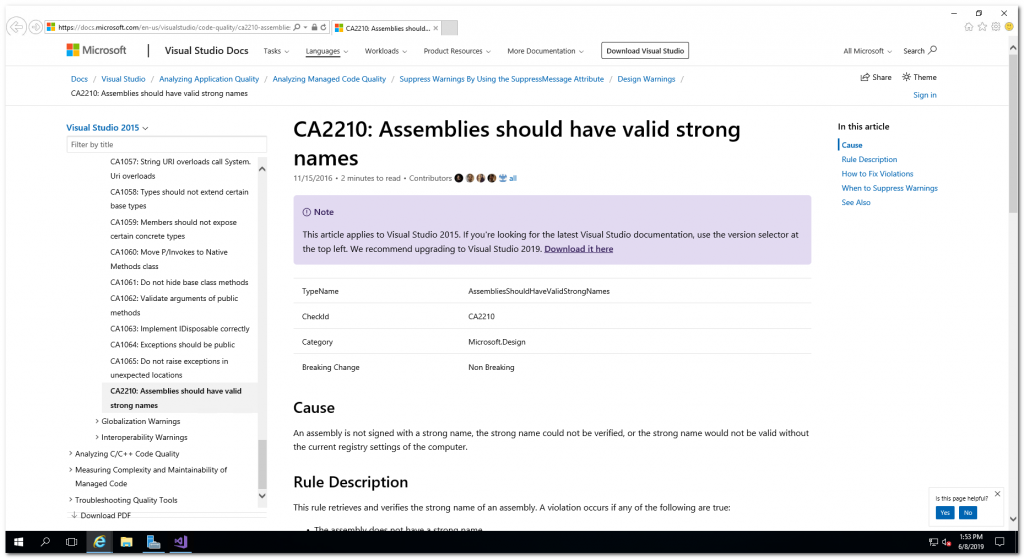1024x559 pixels.
Task: Click the Filter by title field
Action: tap(167, 145)
